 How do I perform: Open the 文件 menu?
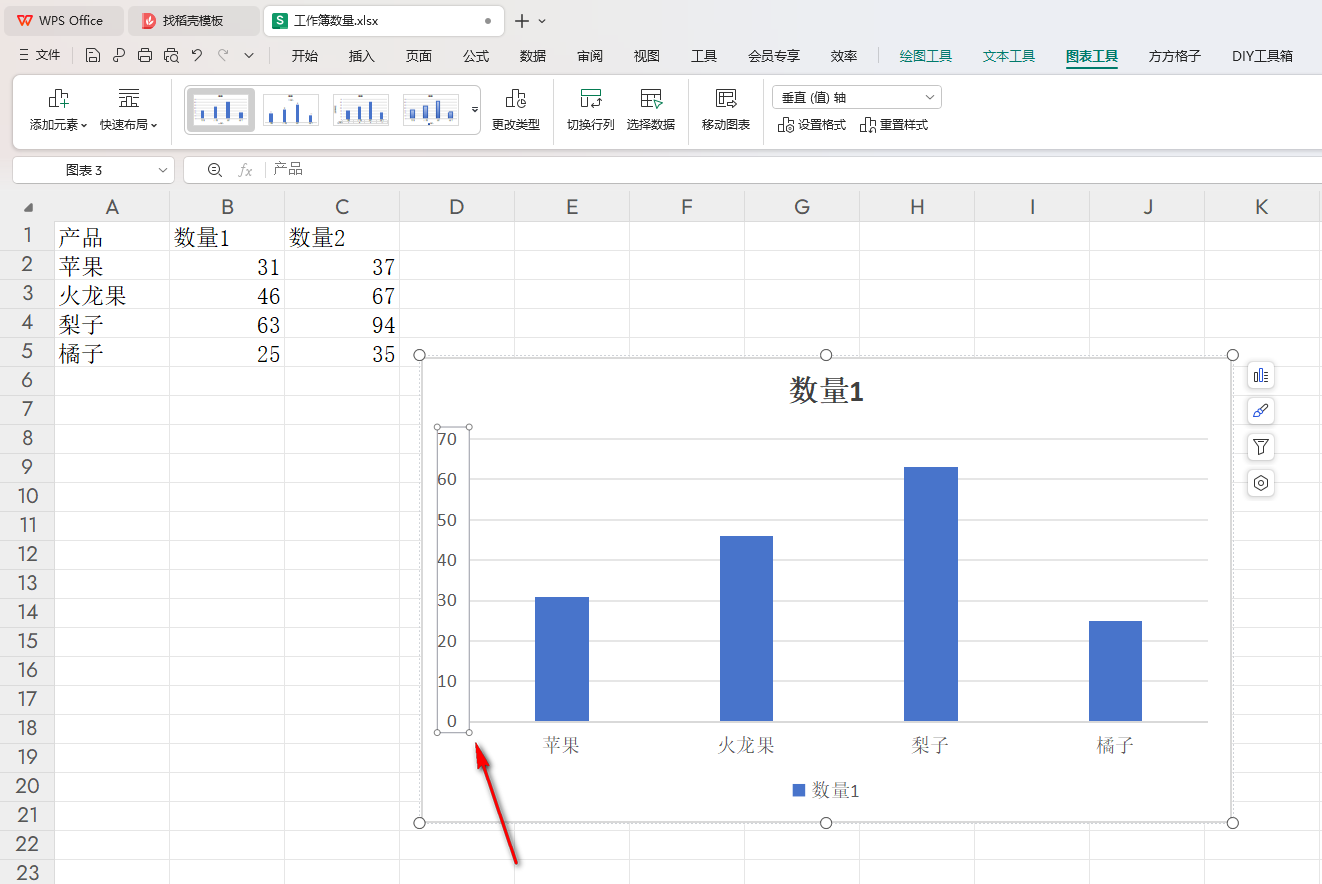(x=40, y=56)
